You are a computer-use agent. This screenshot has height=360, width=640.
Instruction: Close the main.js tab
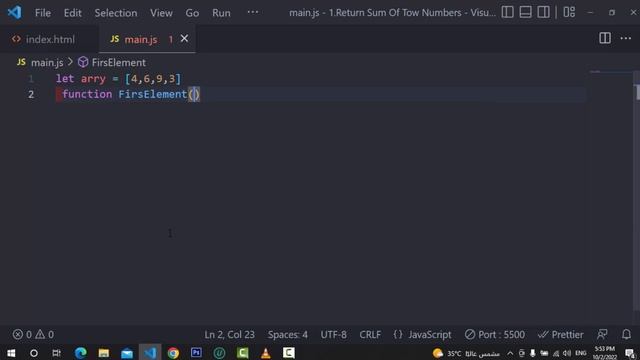(x=184, y=38)
